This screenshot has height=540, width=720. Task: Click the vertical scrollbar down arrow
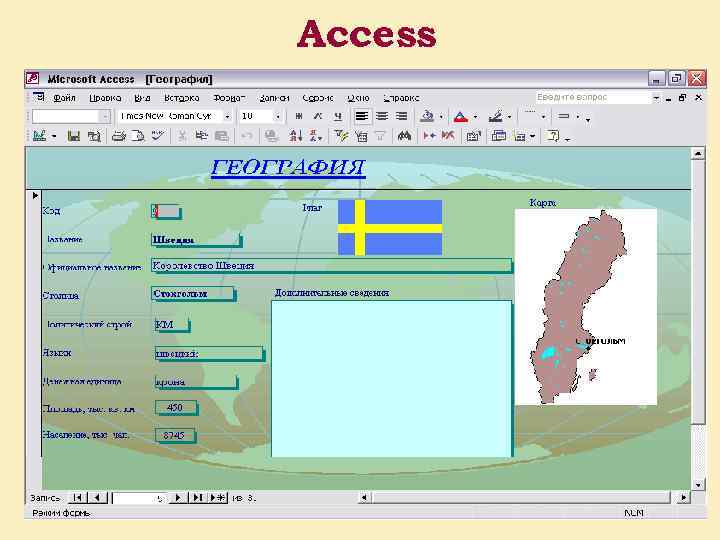pyautogui.click(x=698, y=484)
